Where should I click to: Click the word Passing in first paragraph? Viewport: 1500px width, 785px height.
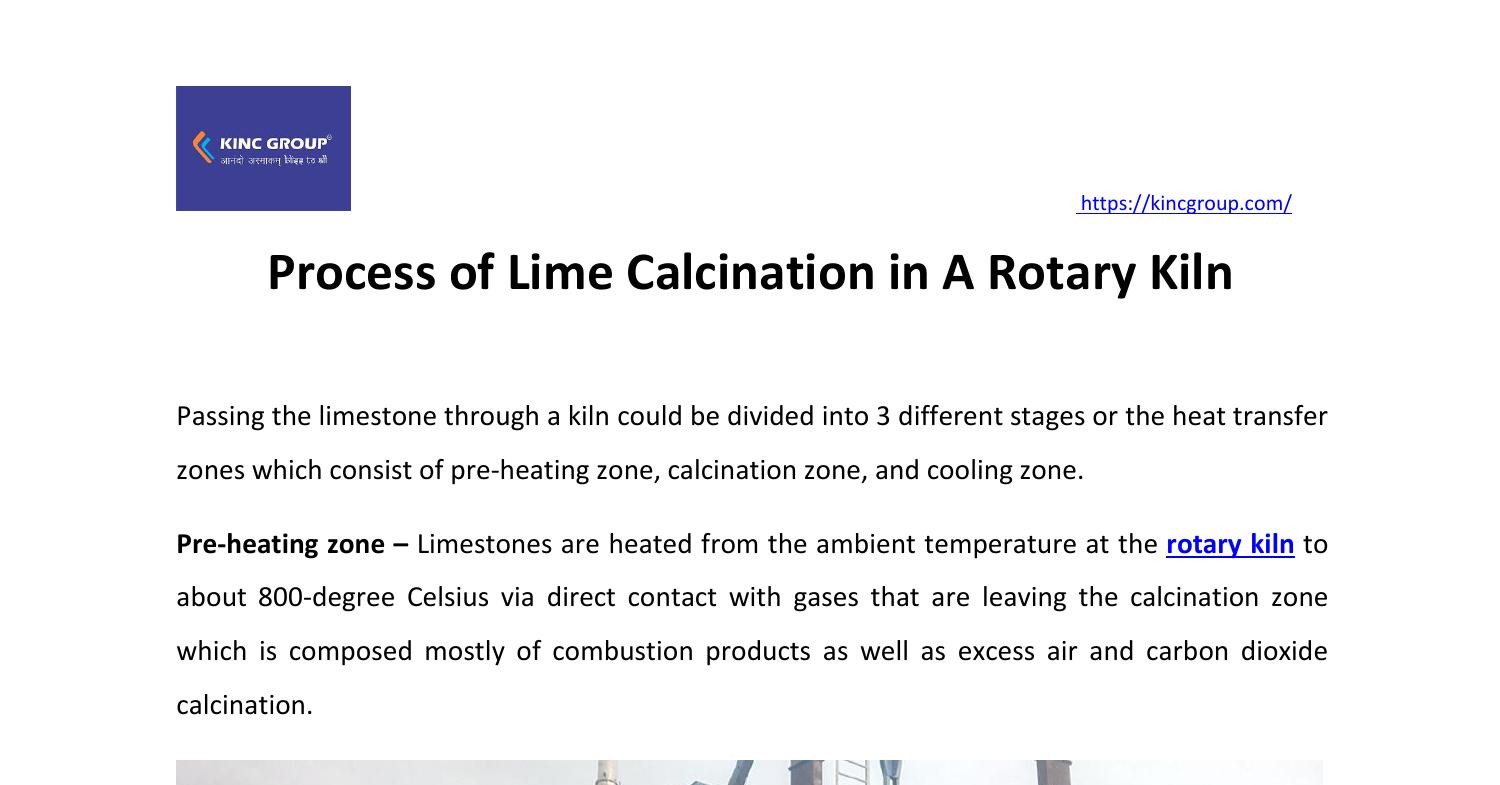(x=220, y=417)
